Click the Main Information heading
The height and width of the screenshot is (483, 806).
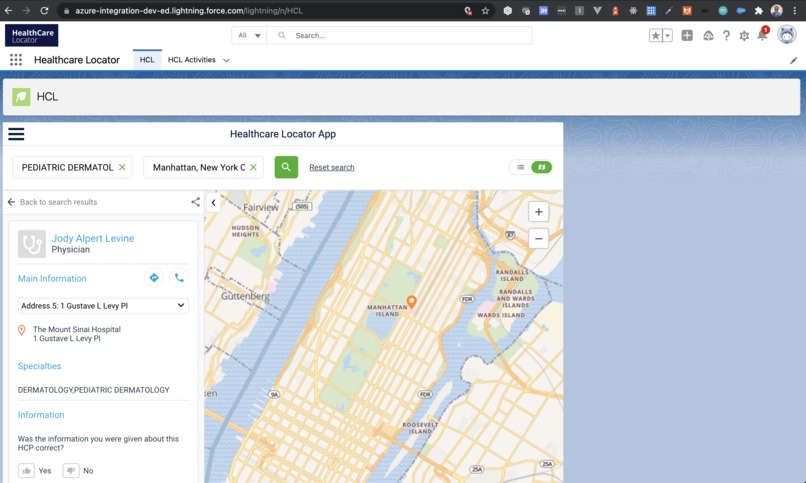(52, 278)
